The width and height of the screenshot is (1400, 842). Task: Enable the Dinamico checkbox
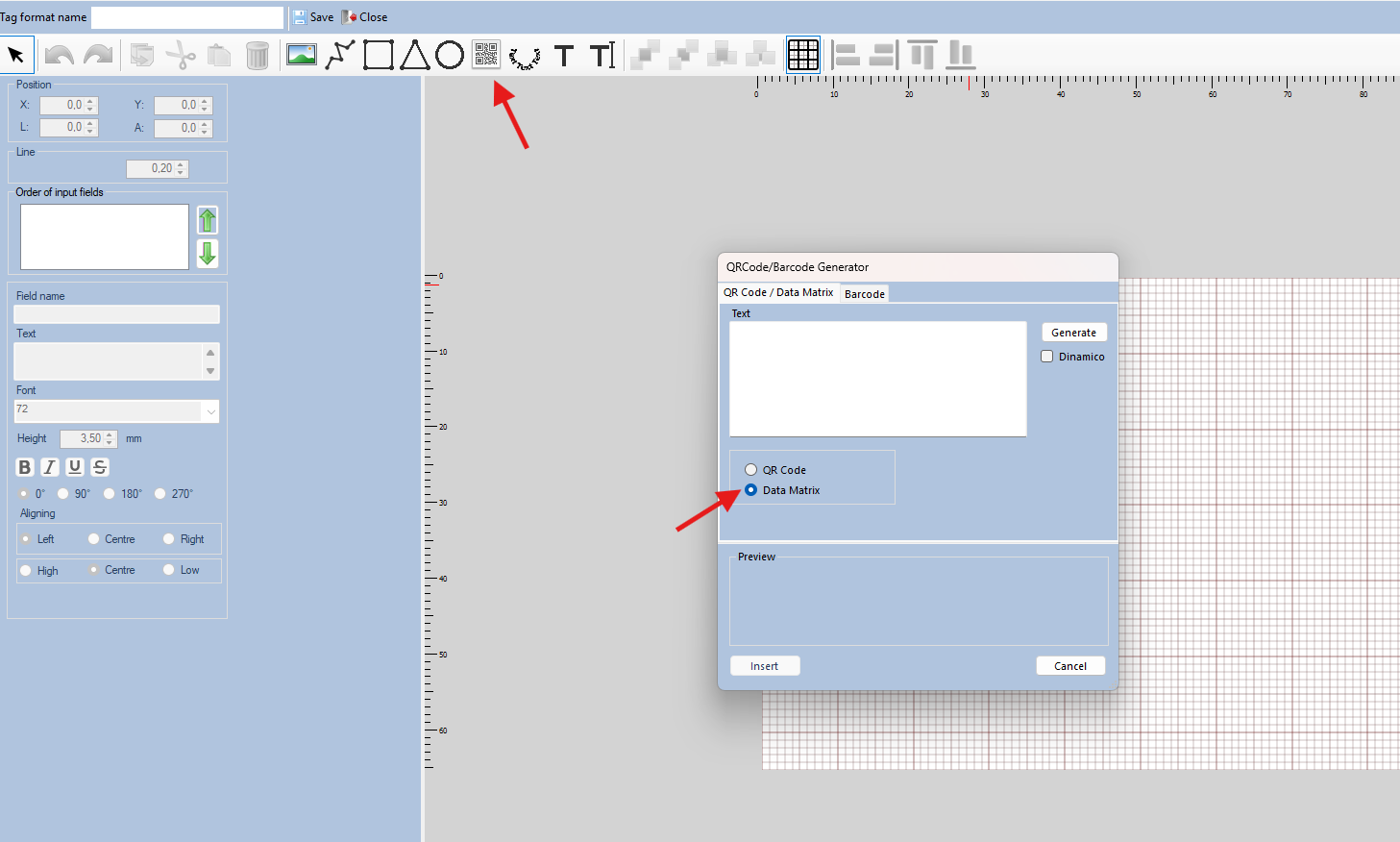pyautogui.click(x=1047, y=357)
